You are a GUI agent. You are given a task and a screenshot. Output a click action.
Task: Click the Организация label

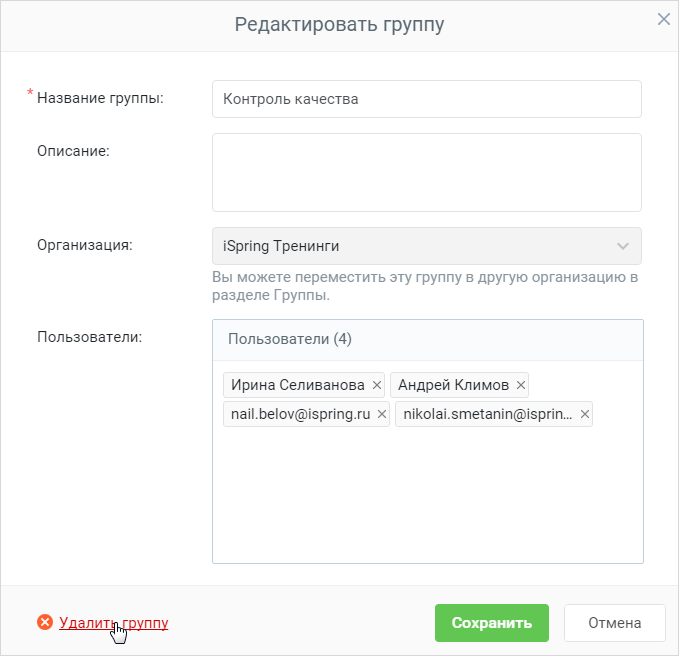coord(84,245)
